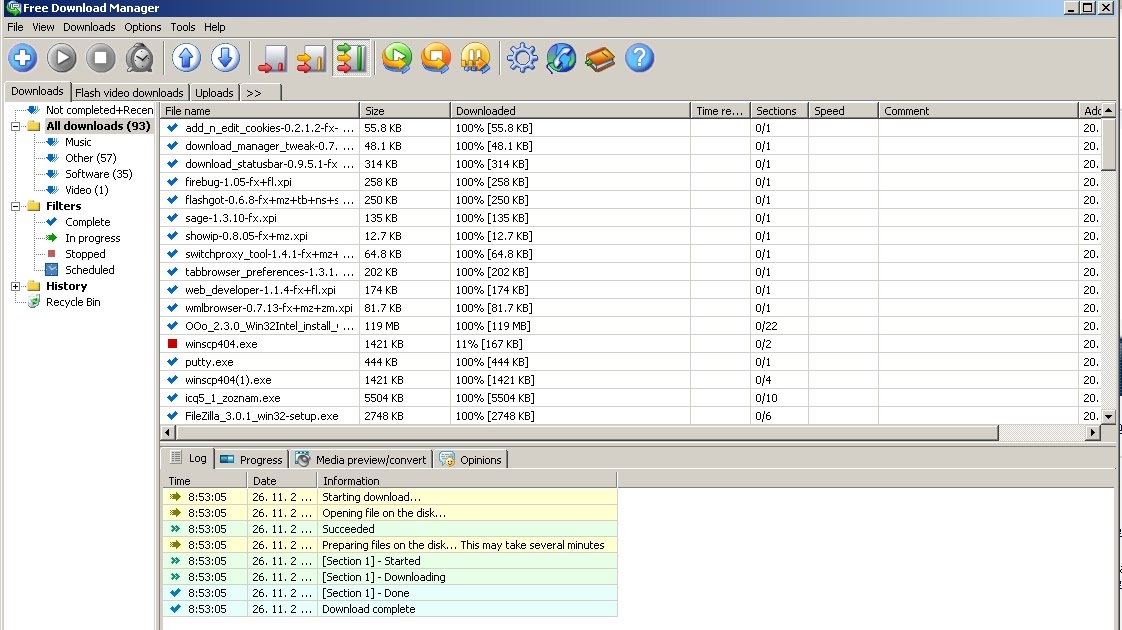Image resolution: width=1122 pixels, height=630 pixels.
Task: Click the globe dial-up connection icon
Action: click(561, 58)
